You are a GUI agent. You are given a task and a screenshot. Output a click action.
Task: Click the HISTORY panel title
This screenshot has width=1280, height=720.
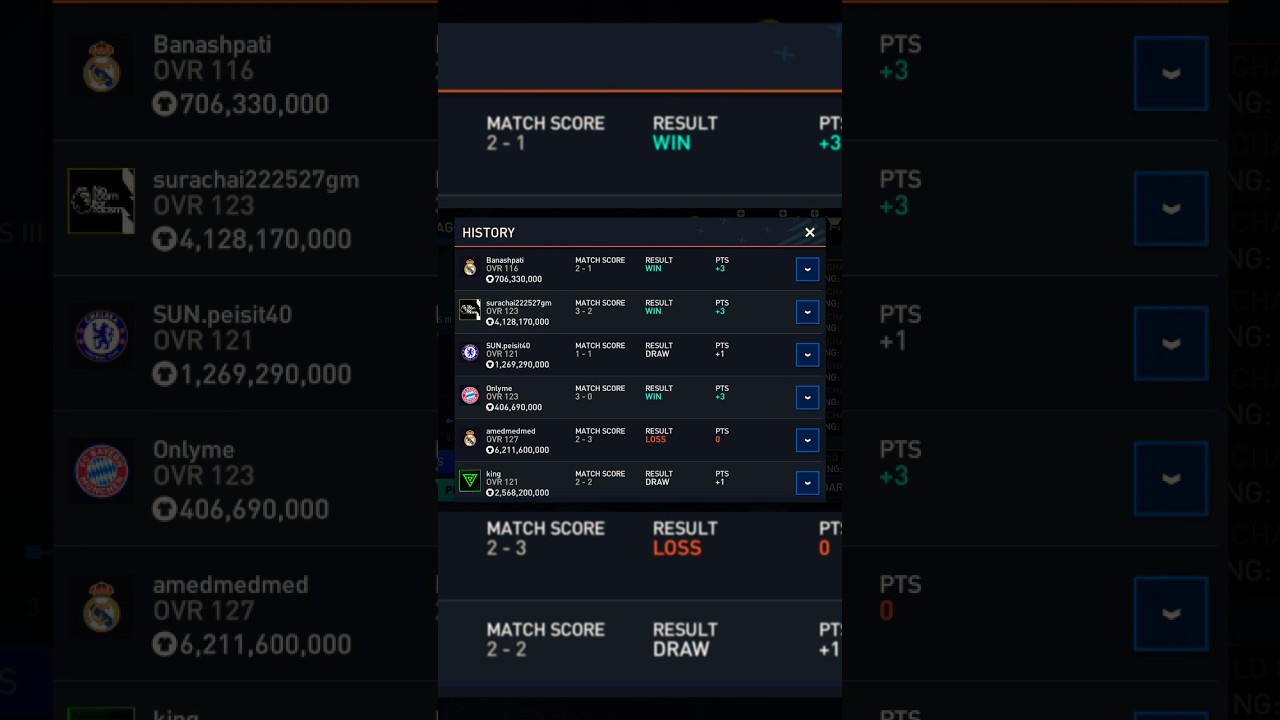coord(489,233)
